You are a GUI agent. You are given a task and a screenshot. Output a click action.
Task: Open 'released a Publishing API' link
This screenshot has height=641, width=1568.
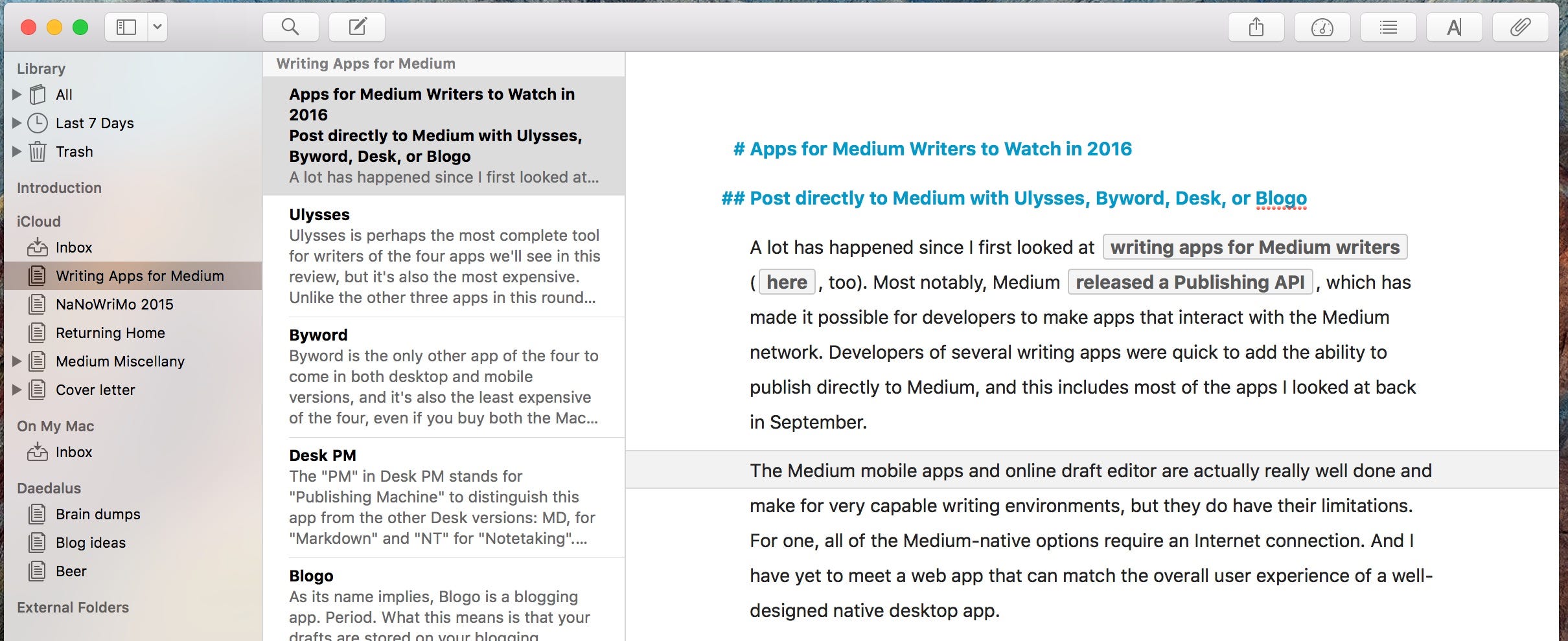1190,282
